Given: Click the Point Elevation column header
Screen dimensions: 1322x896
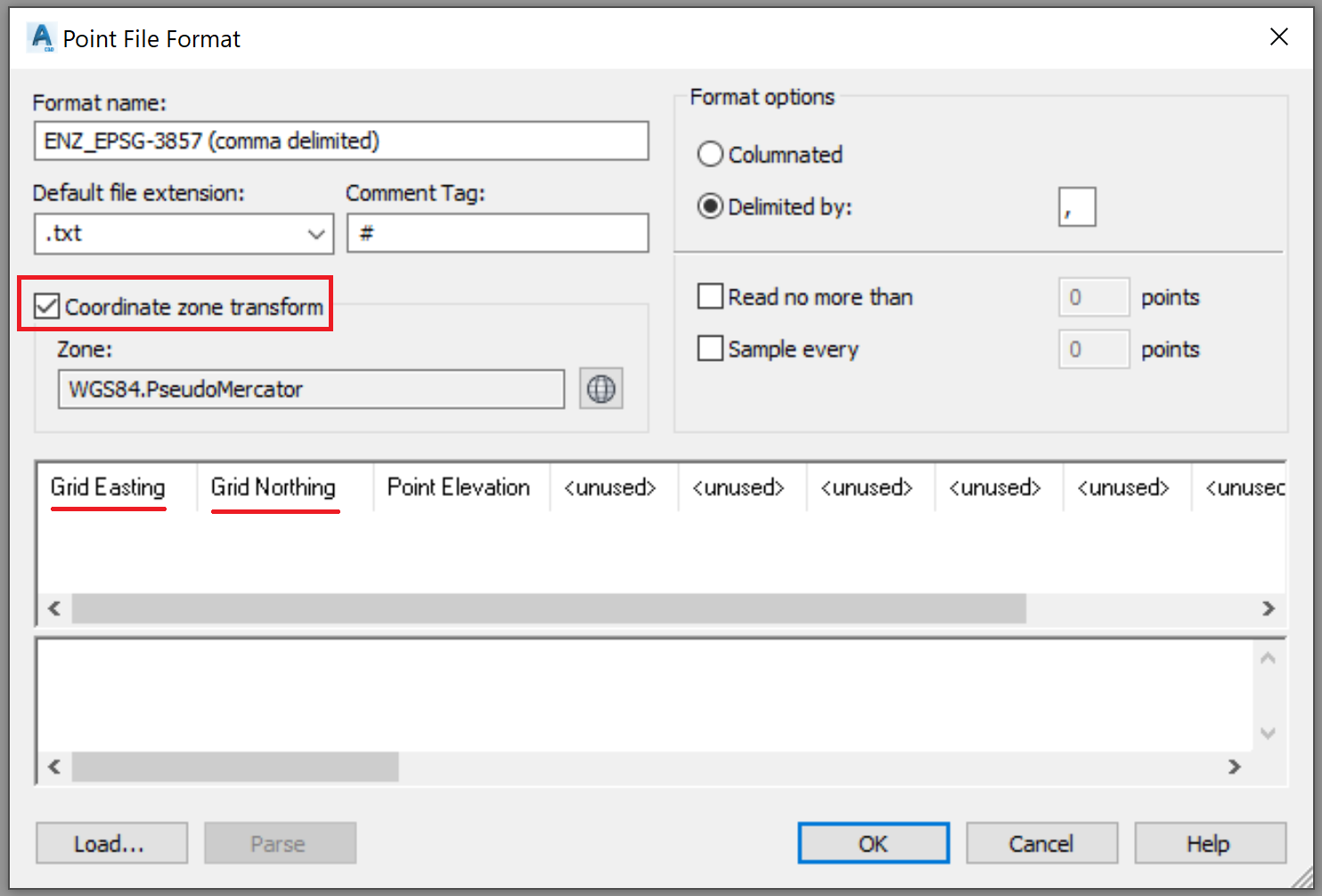Looking at the screenshot, I should tap(459, 487).
